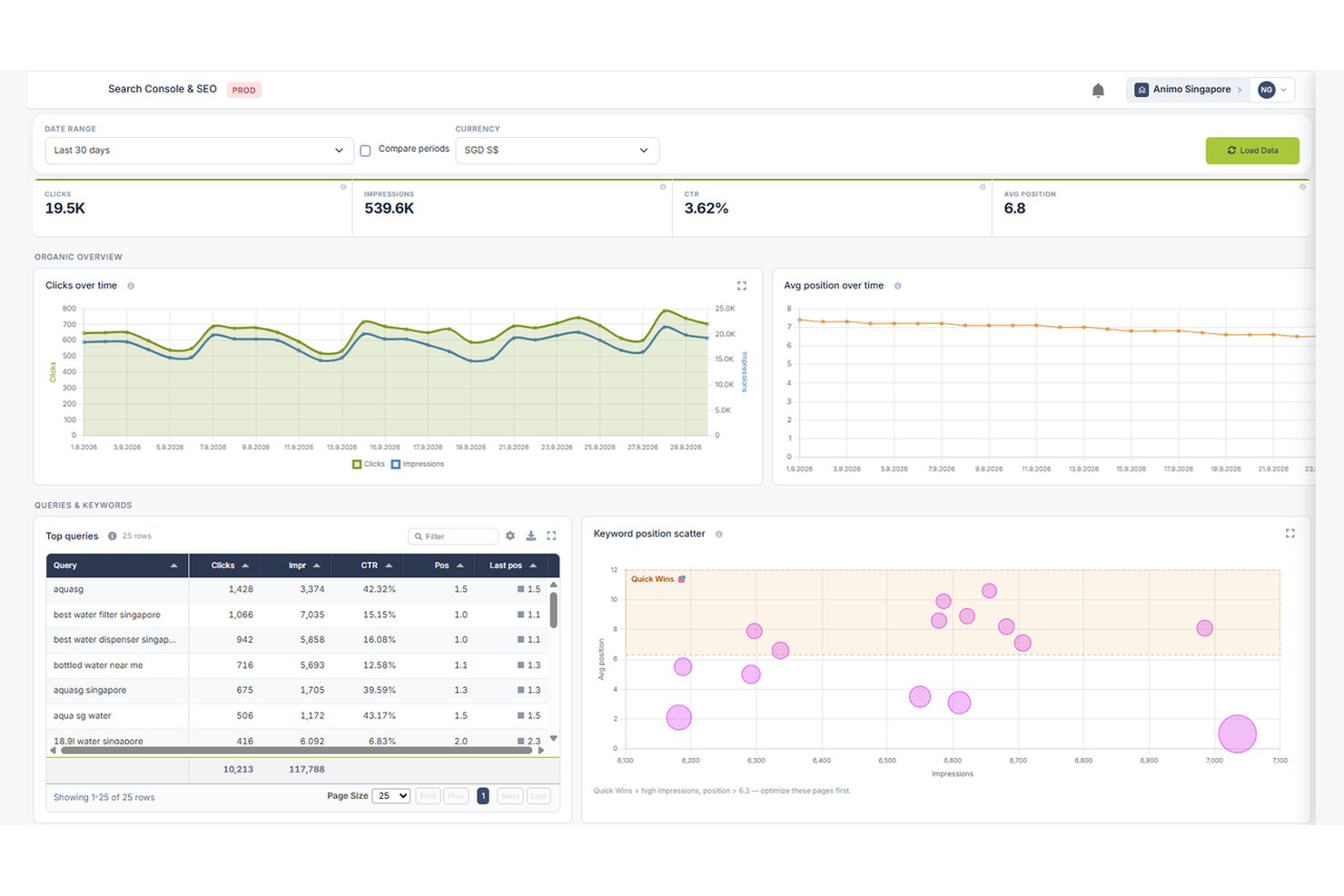Go to page 1 of queries
Viewport: 1344px width, 896px height.
483,796
